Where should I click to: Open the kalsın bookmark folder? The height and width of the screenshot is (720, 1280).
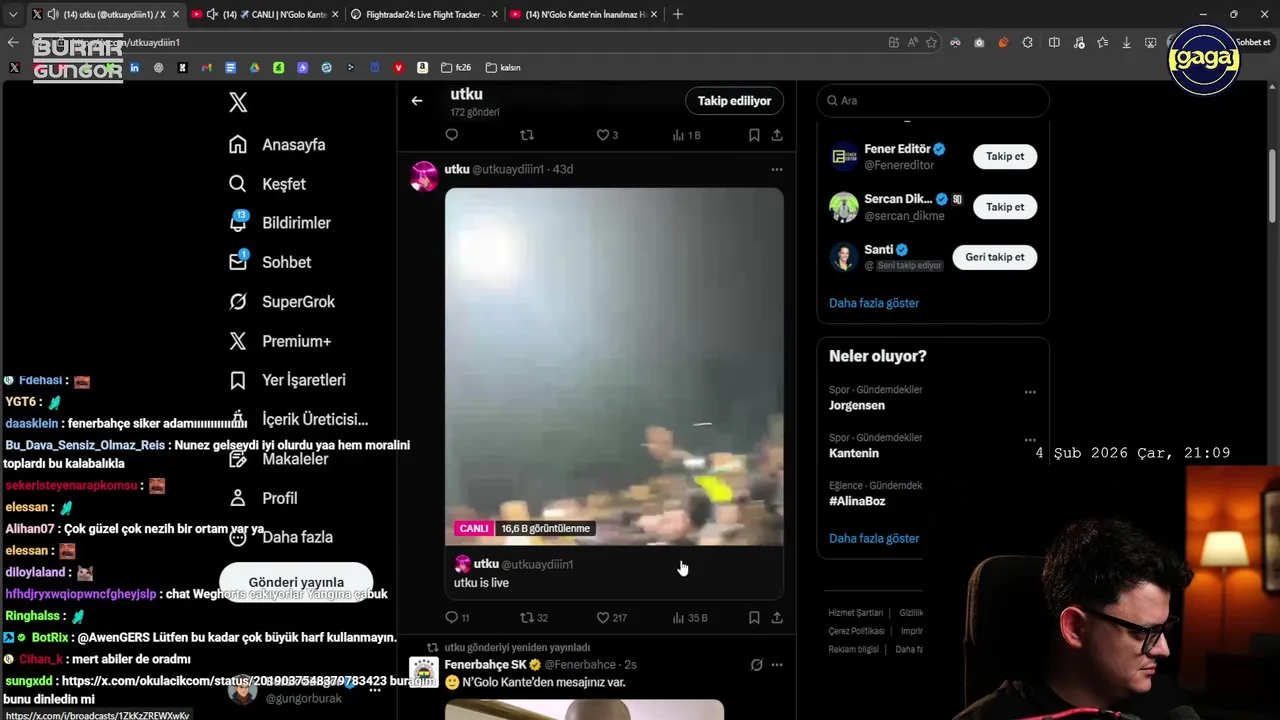click(503, 68)
